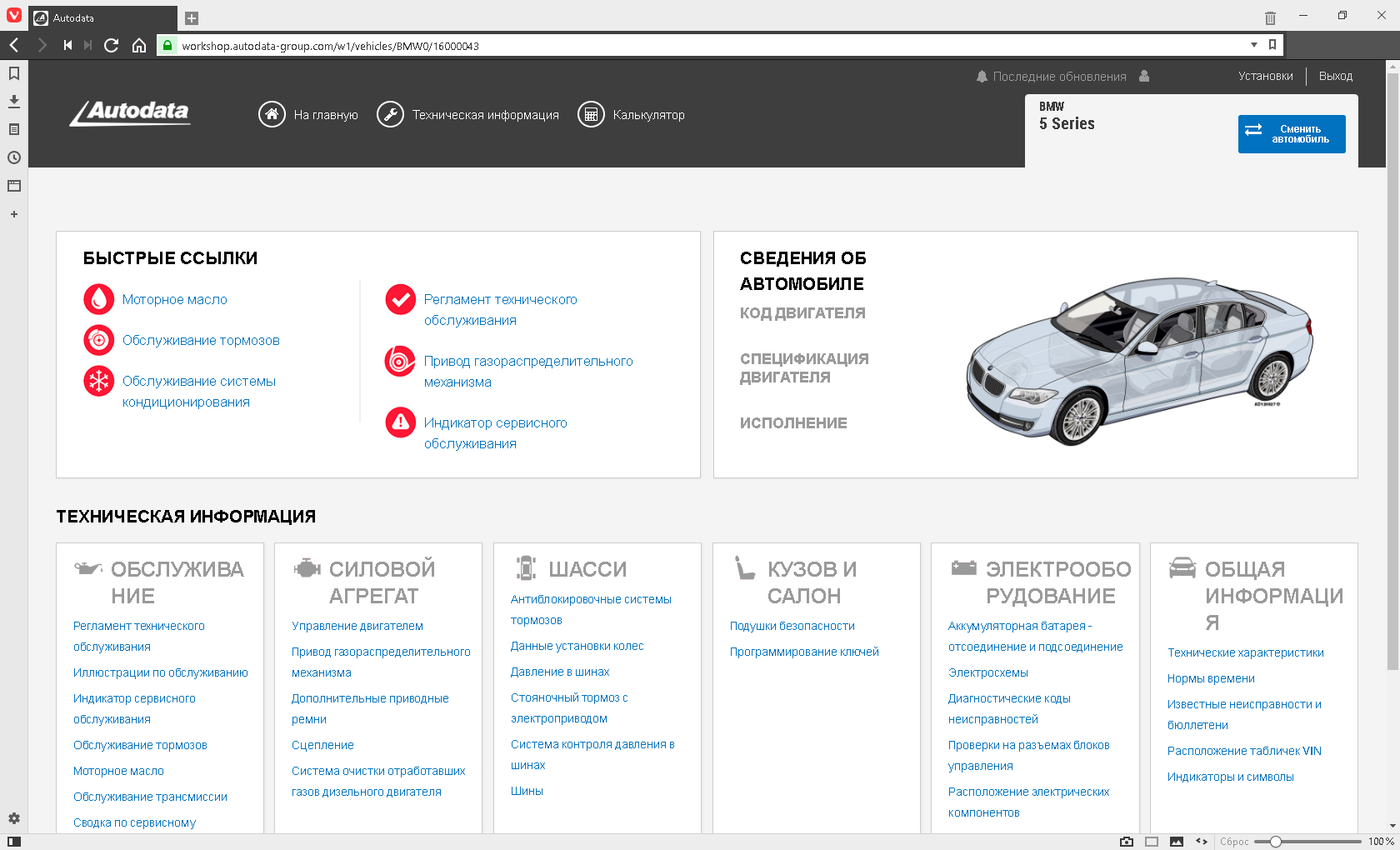Click the air conditioning snowflake icon

(x=99, y=381)
